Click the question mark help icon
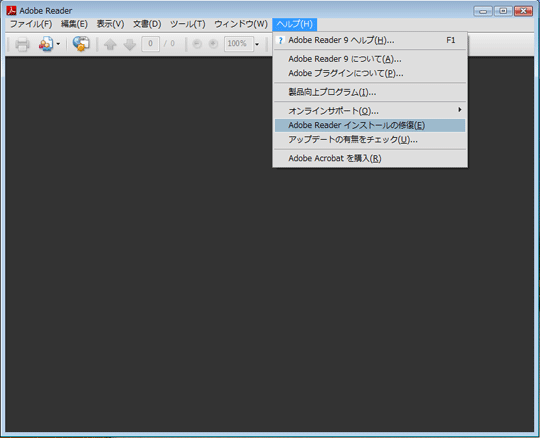Viewport: 540px width, 438px height. tap(281, 40)
